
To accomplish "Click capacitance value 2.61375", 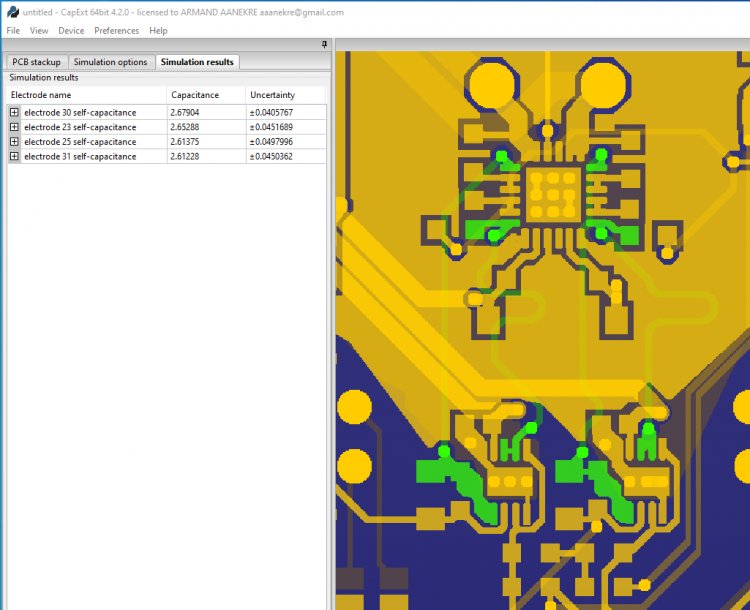I will (185, 142).
